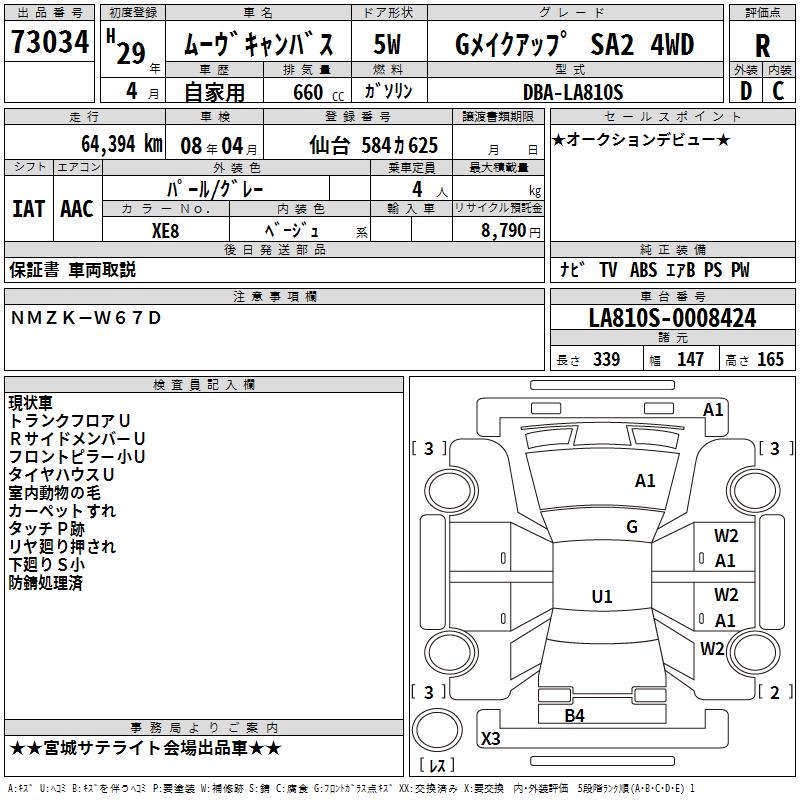The width and height of the screenshot is (800, 800).
Task: Click the width value 147
Action: pos(690,360)
